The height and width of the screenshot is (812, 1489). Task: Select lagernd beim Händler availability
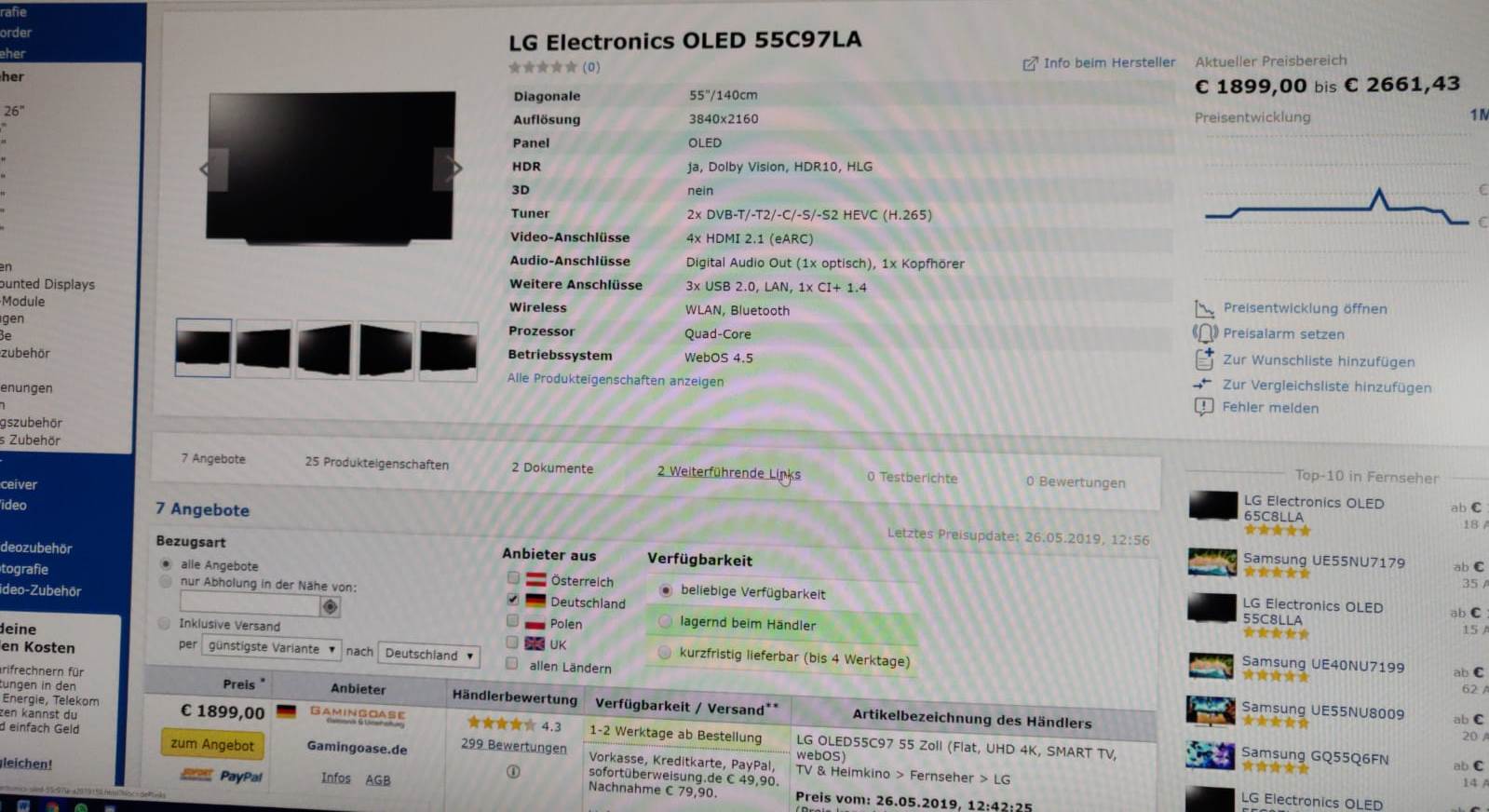pos(665,621)
